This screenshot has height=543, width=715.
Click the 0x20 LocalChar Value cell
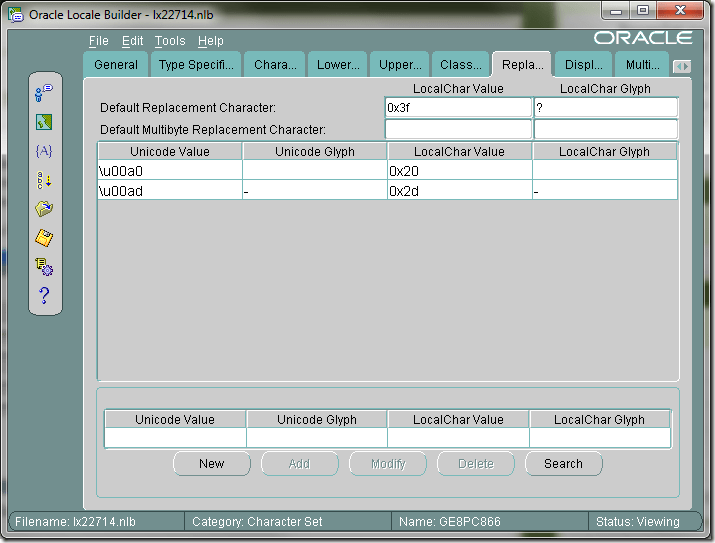click(x=459, y=171)
